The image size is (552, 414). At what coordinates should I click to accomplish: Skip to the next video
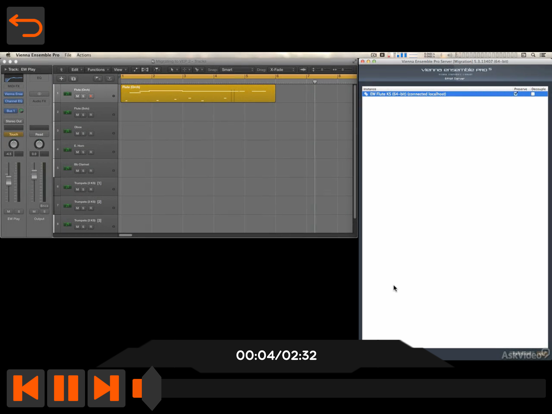[106, 388]
